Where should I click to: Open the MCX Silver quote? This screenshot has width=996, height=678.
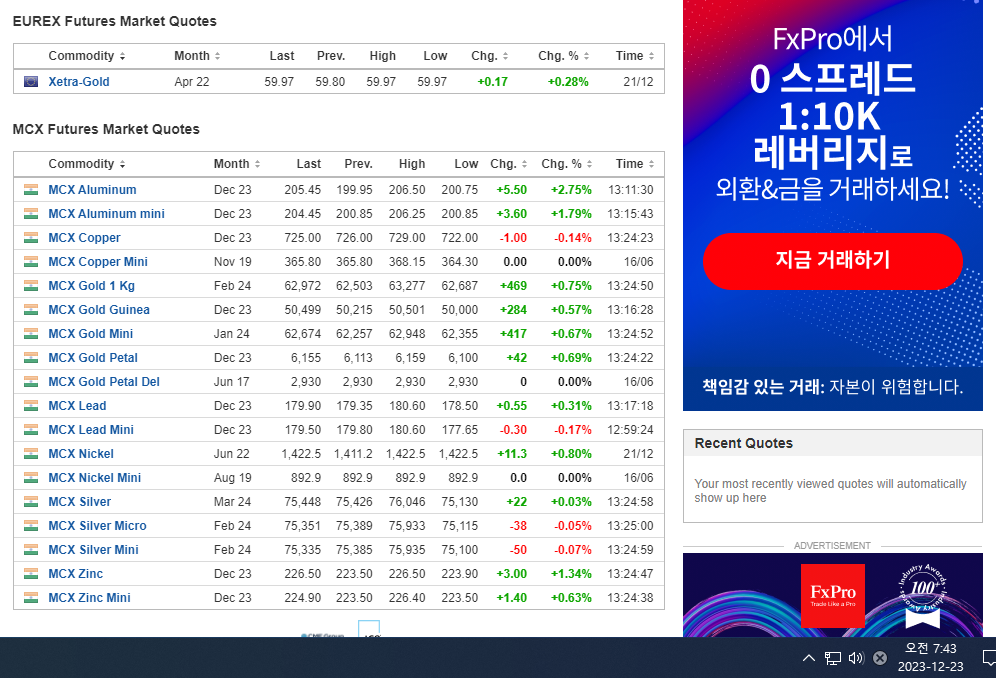(79, 502)
